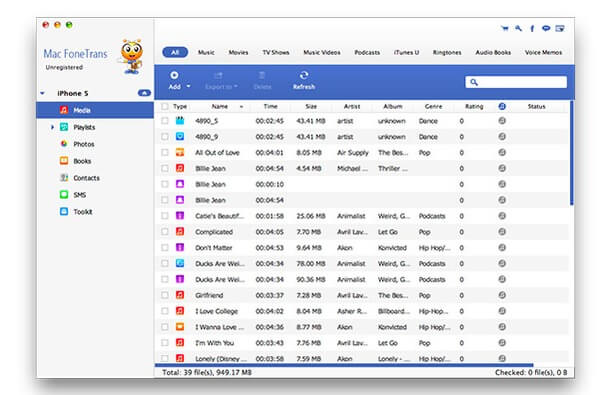Click the Mac FoneTrans mascot logo
Screen dimensions: 600x395
click(132, 56)
